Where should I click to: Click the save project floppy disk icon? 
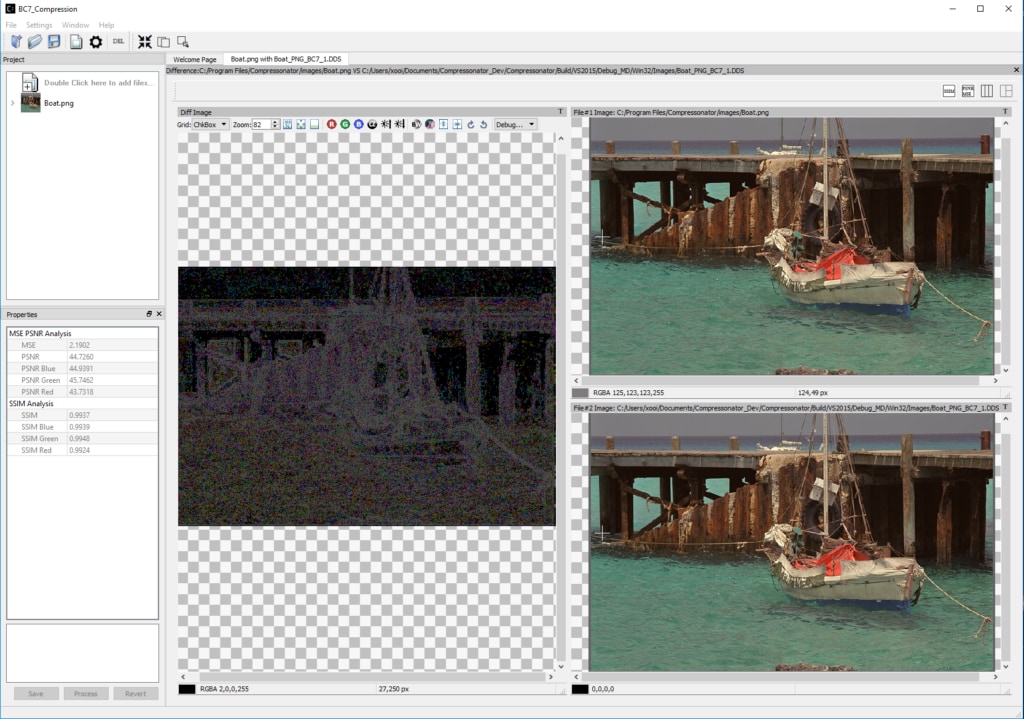coord(54,41)
